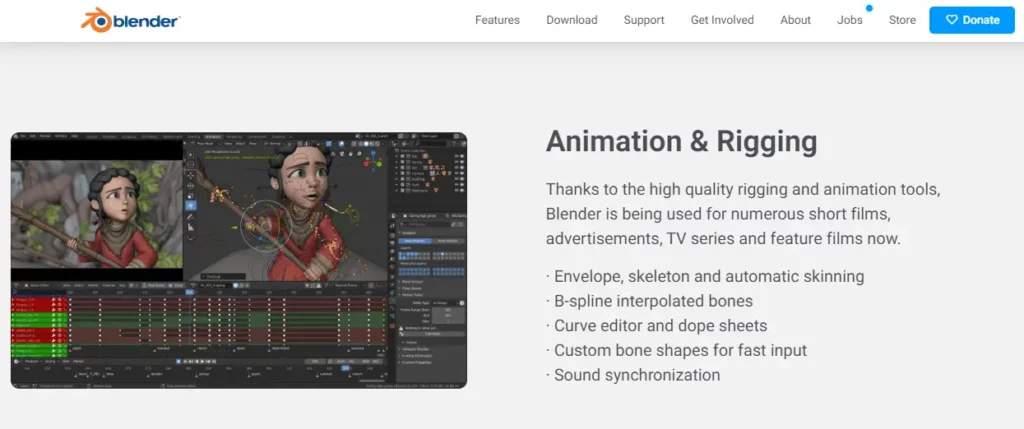Expand the Viewport Display panel in properties
The image size is (1024, 429).
416,349
